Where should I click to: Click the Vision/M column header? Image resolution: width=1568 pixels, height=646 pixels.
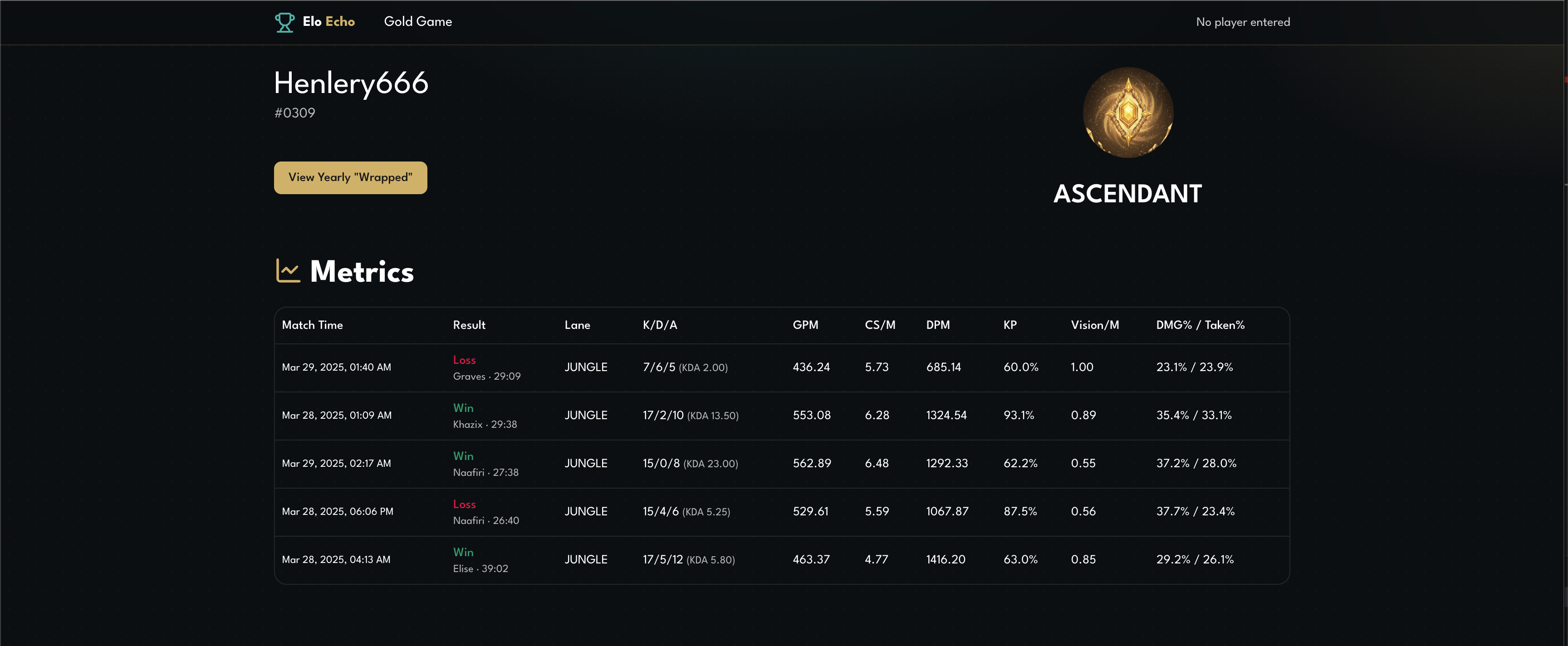pos(1094,325)
